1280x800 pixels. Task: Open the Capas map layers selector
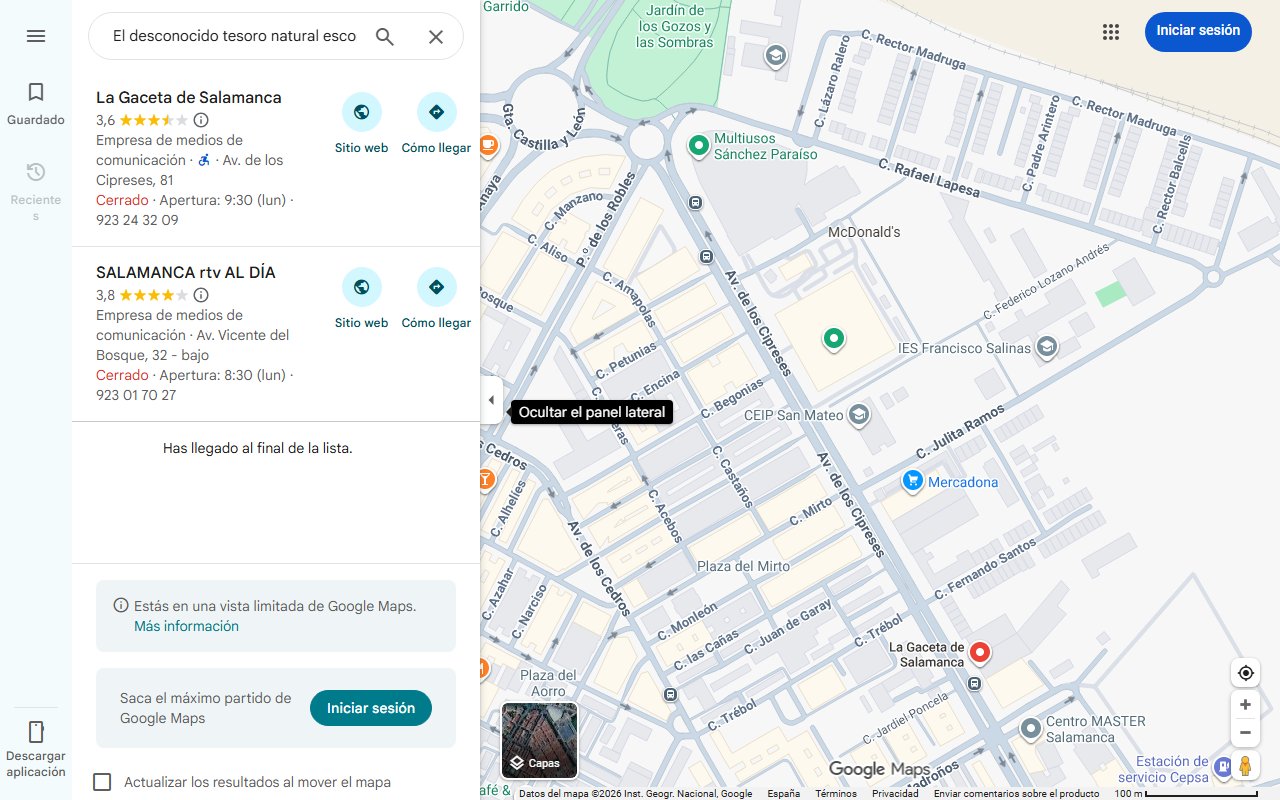(539, 742)
